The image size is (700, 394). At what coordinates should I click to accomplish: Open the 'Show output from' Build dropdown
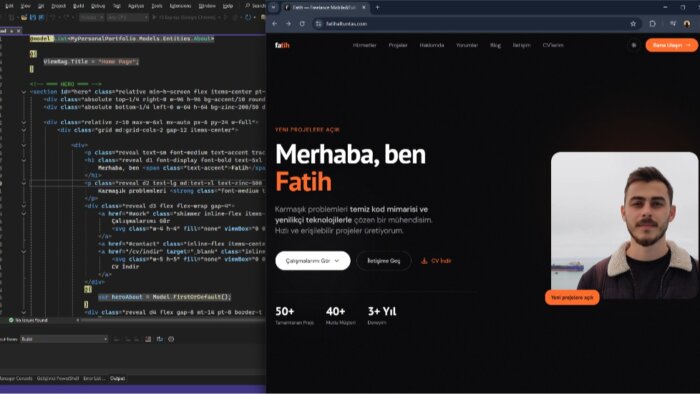(64, 339)
